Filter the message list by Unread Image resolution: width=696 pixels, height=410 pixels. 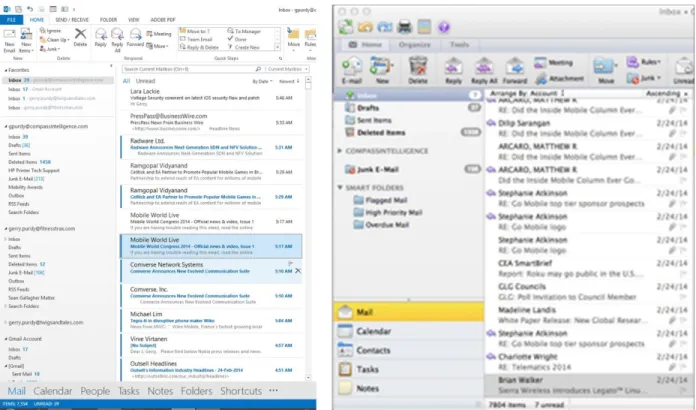click(145, 81)
